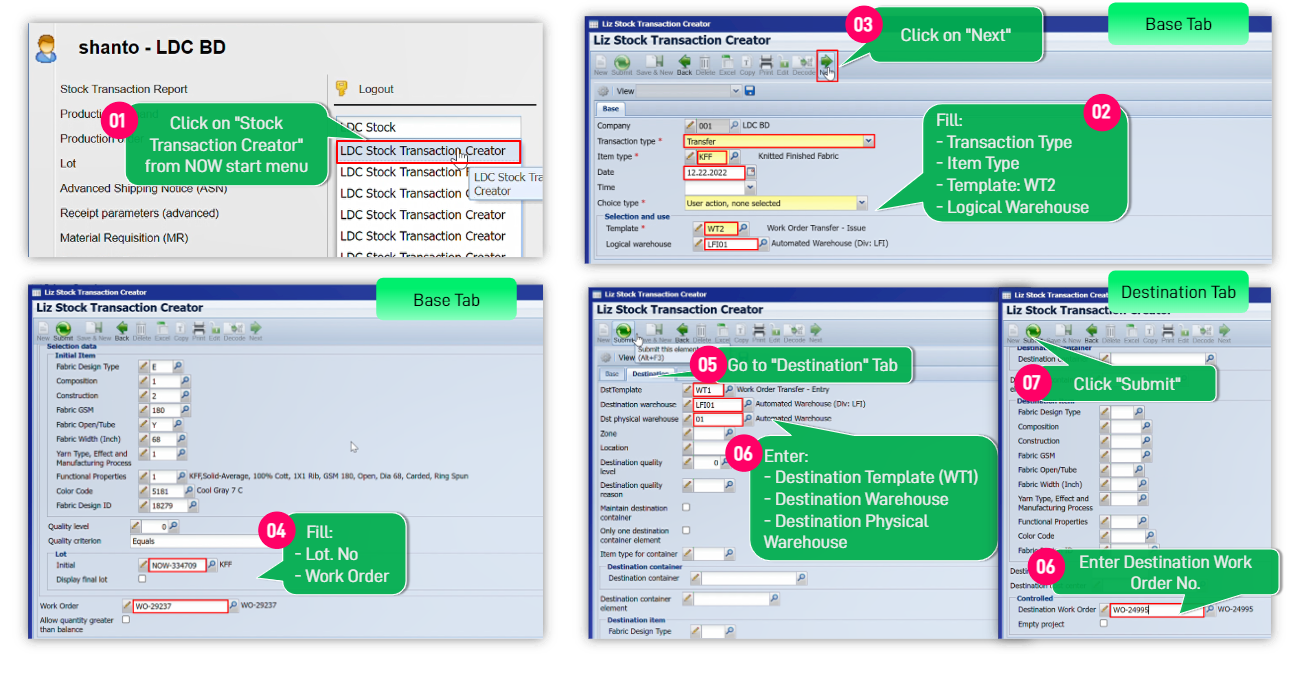Click Submit icon in the DstTemplate window
Image resolution: width=1315 pixels, height=680 pixels.
[x=623, y=331]
